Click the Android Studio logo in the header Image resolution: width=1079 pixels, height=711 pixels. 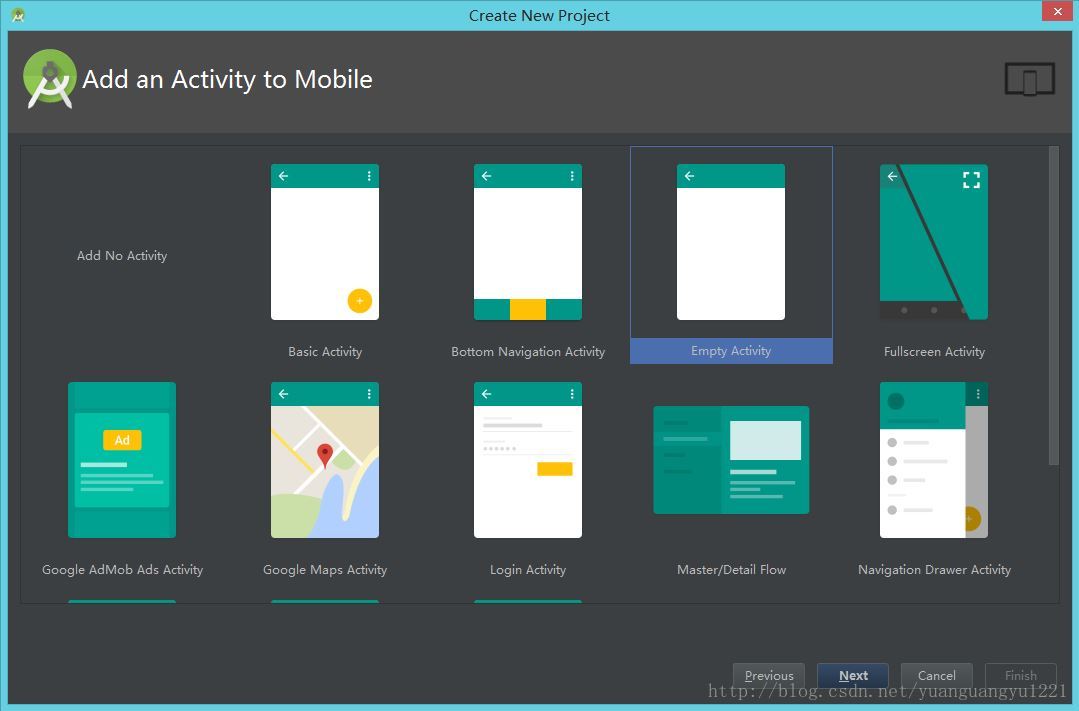point(50,78)
